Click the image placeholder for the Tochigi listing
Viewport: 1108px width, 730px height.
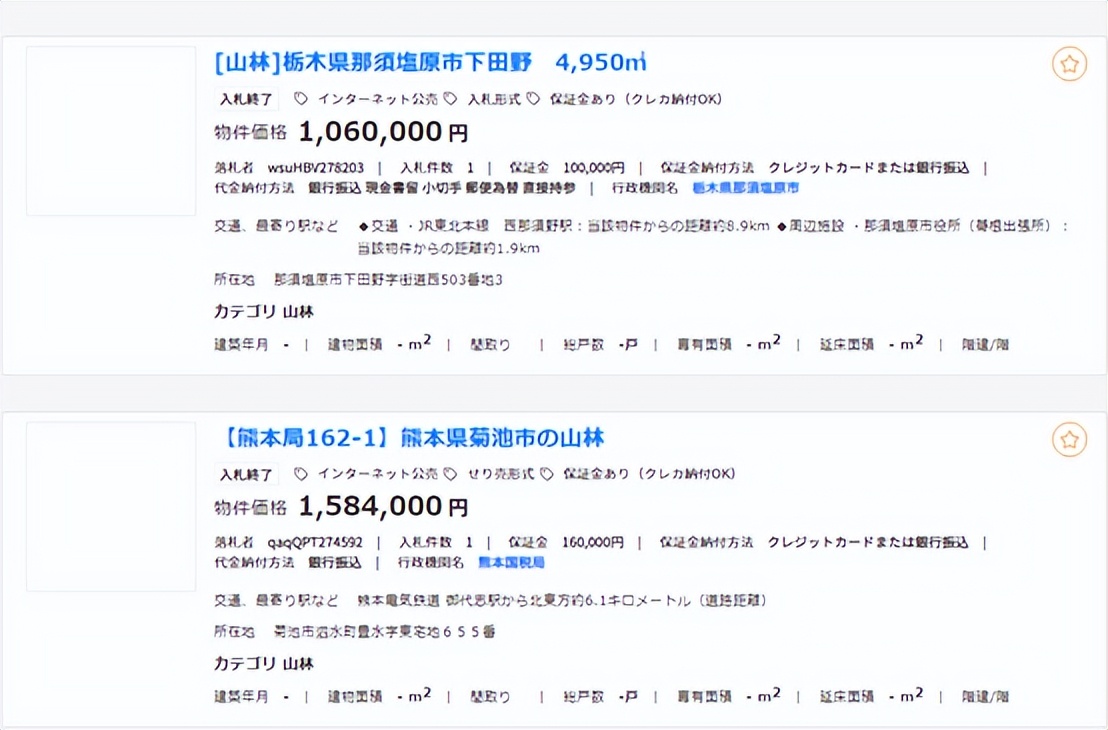click(x=110, y=130)
